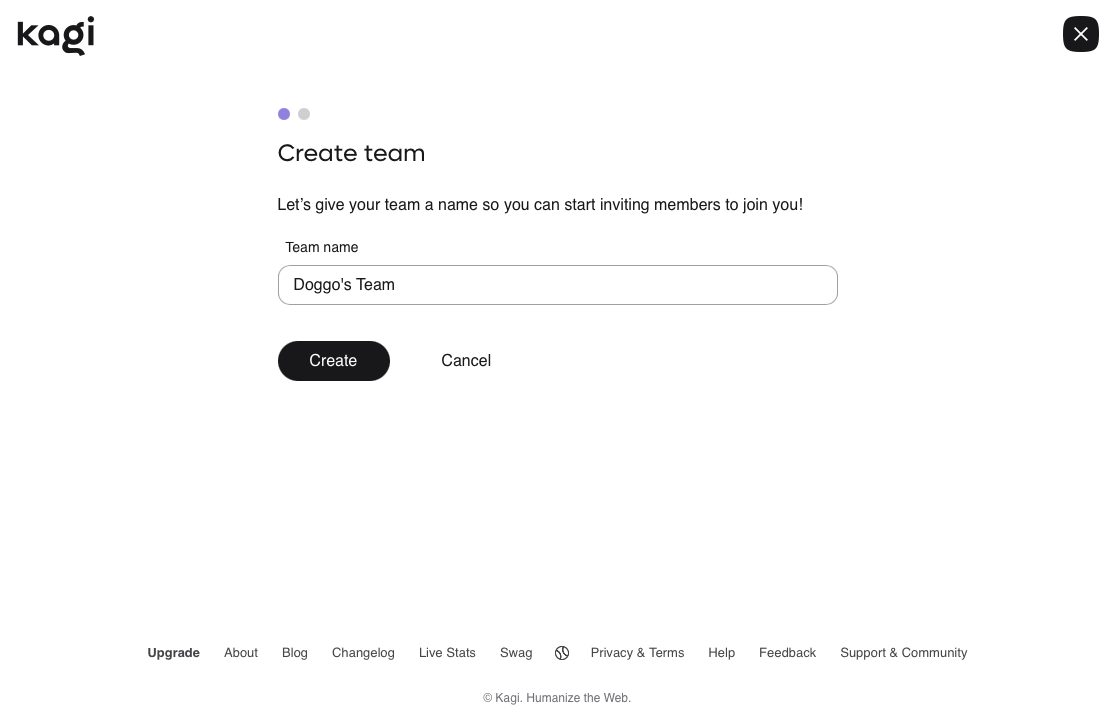Click the Create button
Screen dimensions: 1115x723
(x=333, y=361)
